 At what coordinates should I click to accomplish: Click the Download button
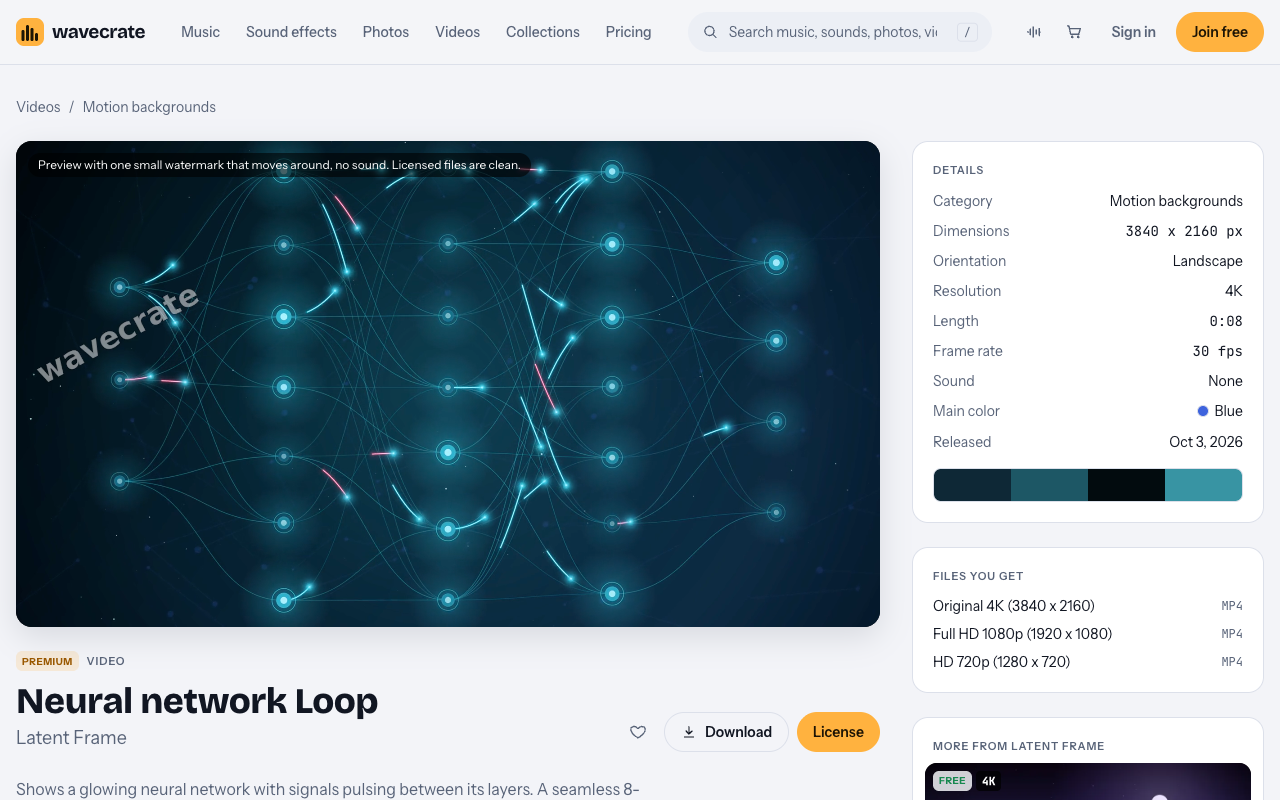pyautogui.click(x=727, y=732)
